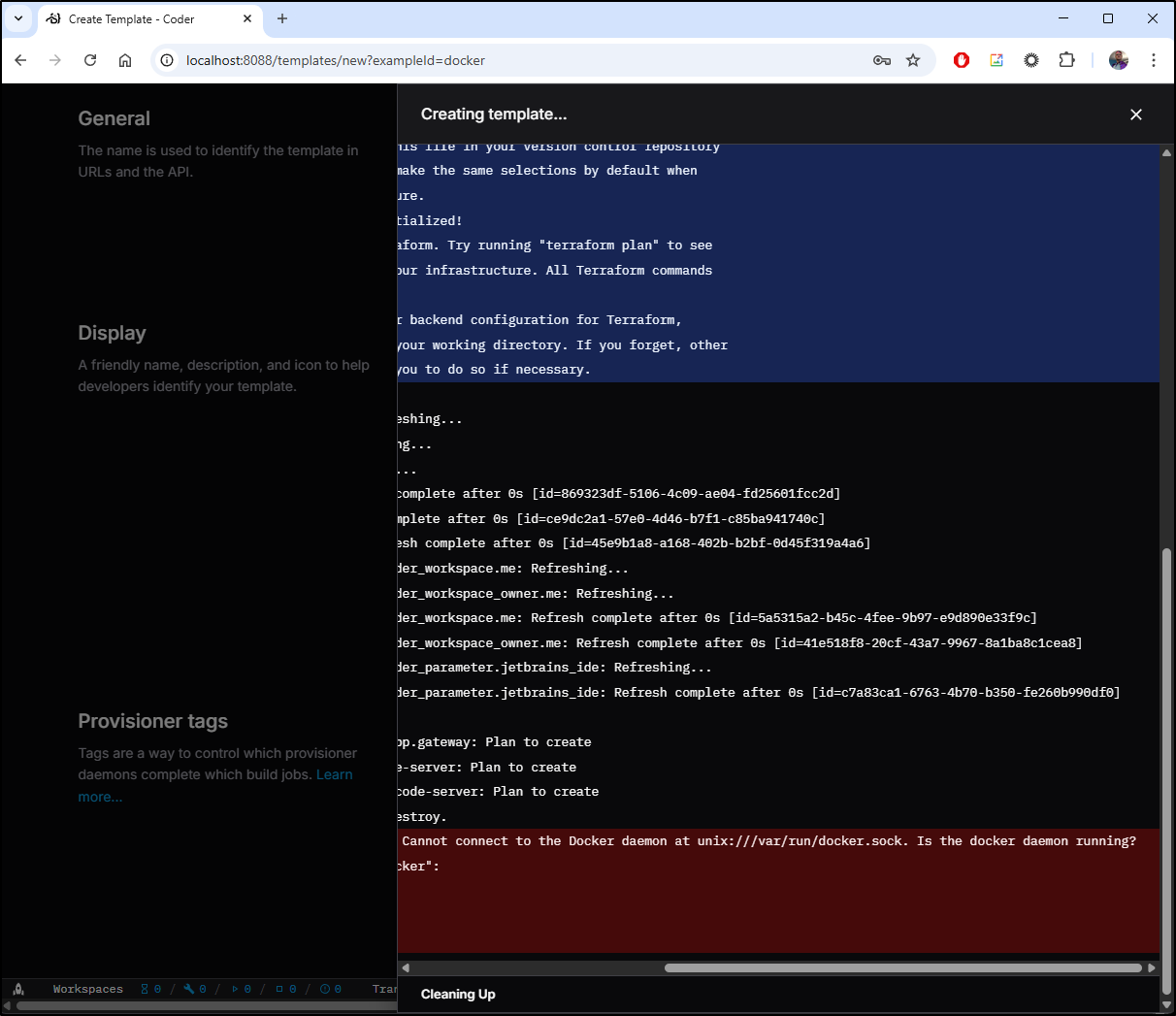This screenshot has height=1016, width=1176.
Task: Open the saved passwords key icon
Action: point(882,60)
